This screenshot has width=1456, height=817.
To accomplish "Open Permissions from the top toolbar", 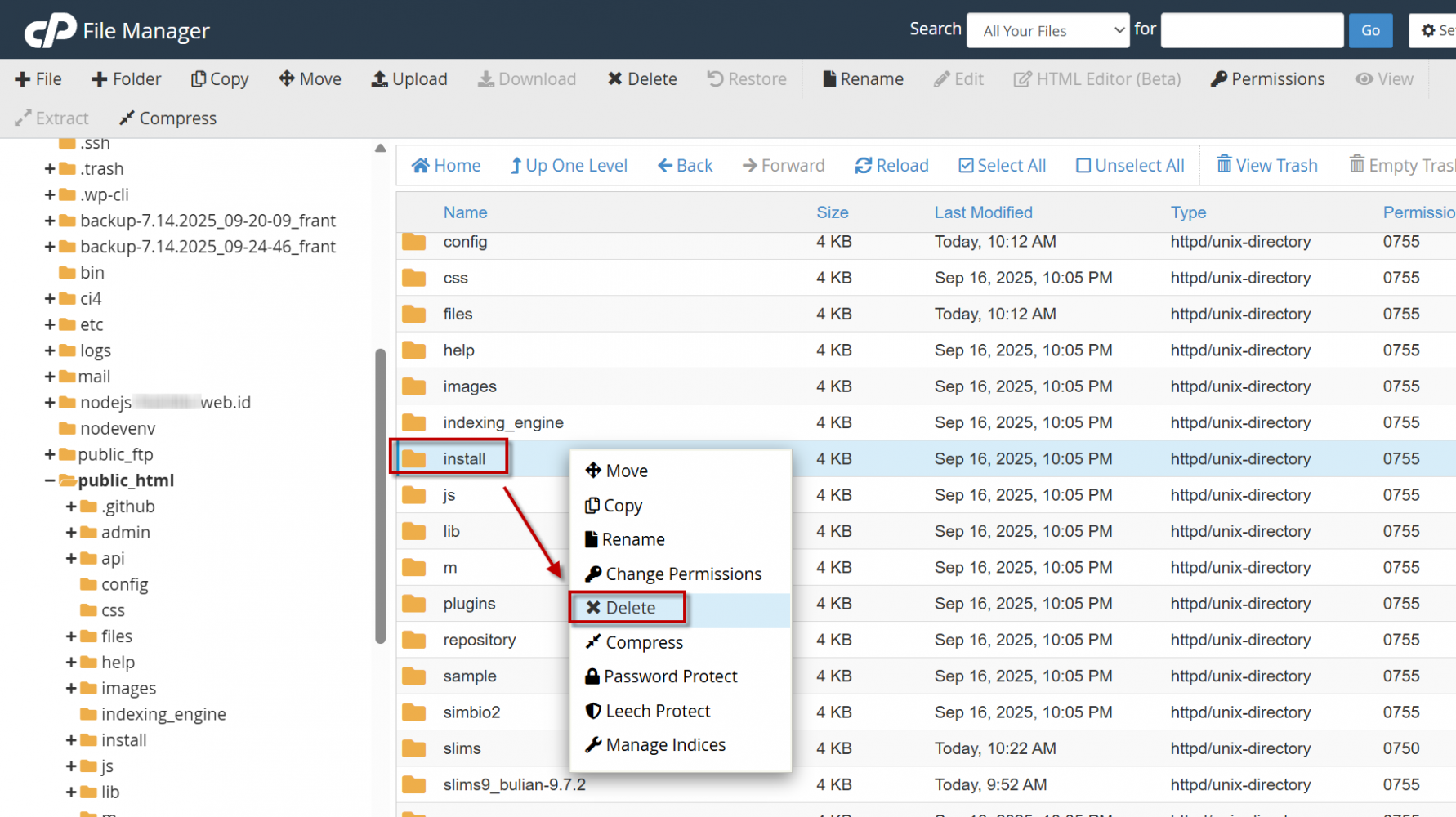I will coord(1267,79).
